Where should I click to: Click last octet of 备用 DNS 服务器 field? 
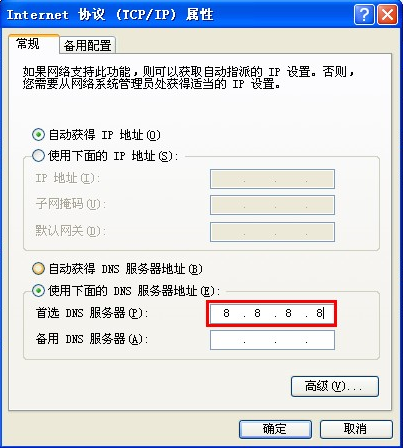[320, 340]
